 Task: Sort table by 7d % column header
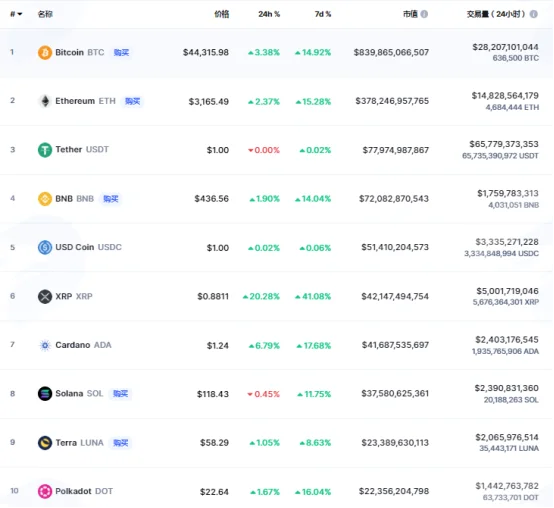323,14
